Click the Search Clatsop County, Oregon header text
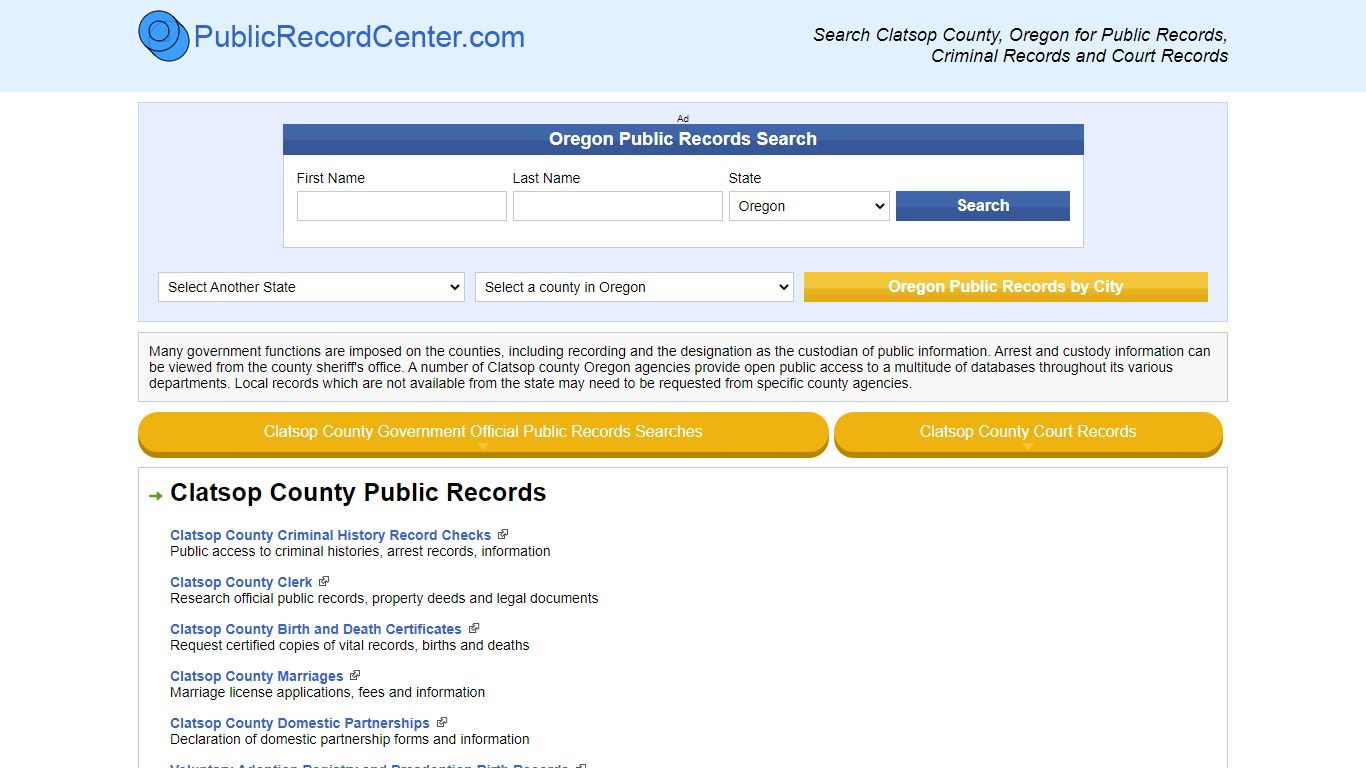The width and height of the screenshot is (1366, 768). coord(1020,45)
